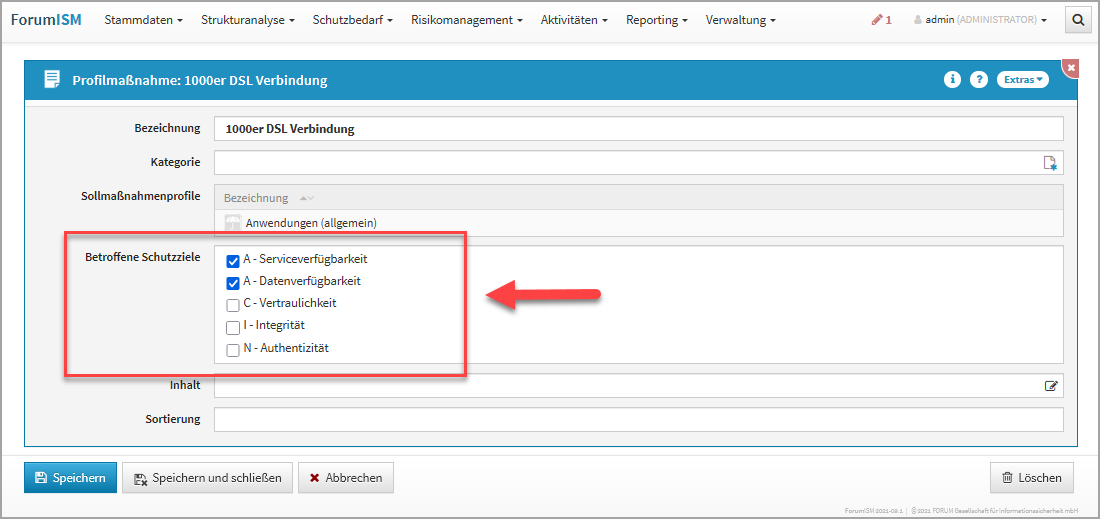Click the search magnifier icon
This screenshot has width=1100, height=519.
tap(1078, 21)
